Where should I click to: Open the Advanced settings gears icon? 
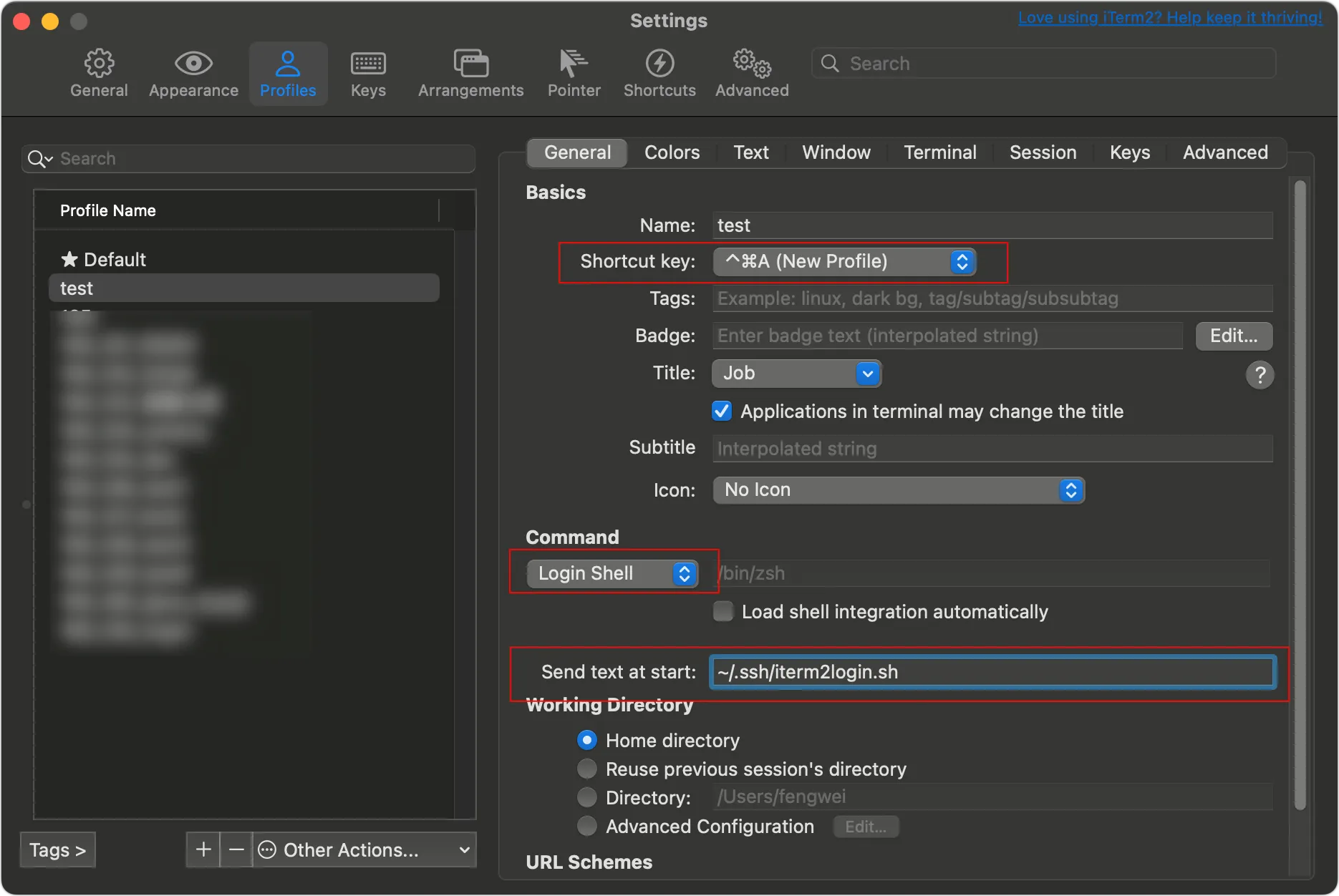click(752, 73)
